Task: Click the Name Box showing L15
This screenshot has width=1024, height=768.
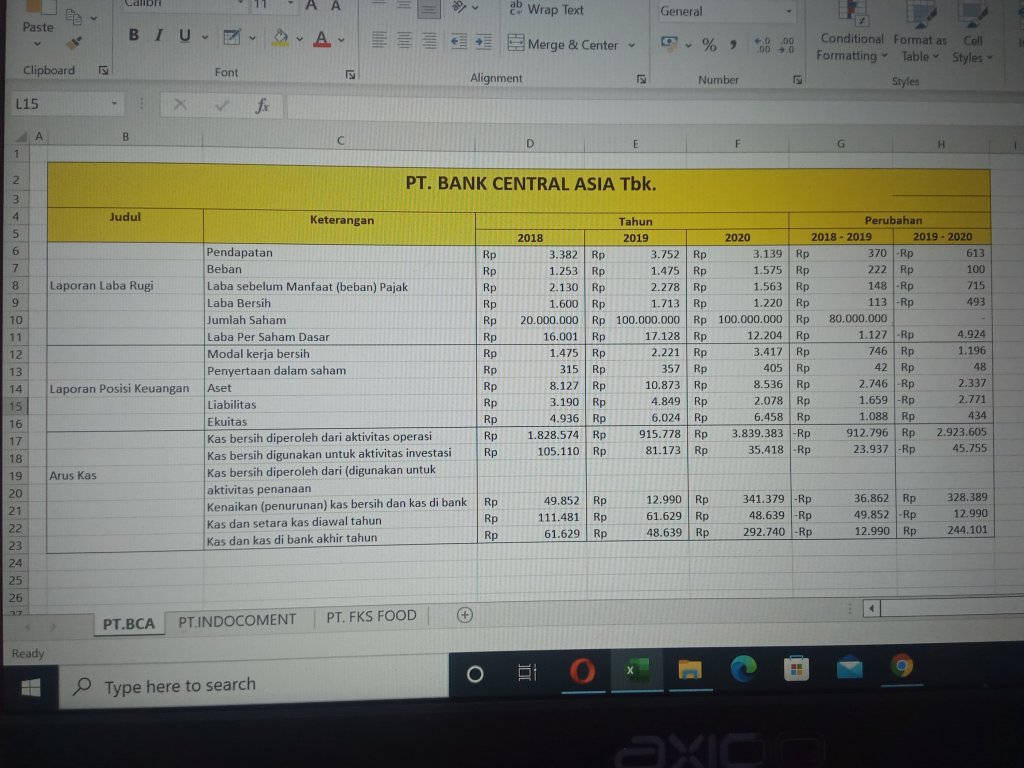Action: 67,104
